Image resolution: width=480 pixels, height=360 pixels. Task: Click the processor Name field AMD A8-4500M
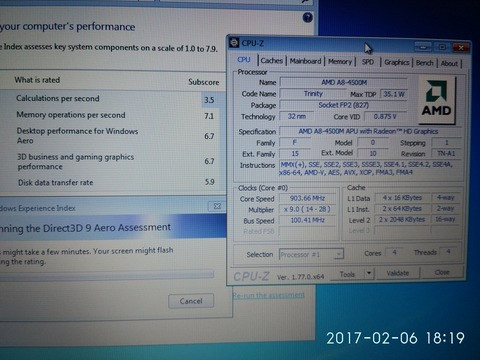[x=344, y=82]
